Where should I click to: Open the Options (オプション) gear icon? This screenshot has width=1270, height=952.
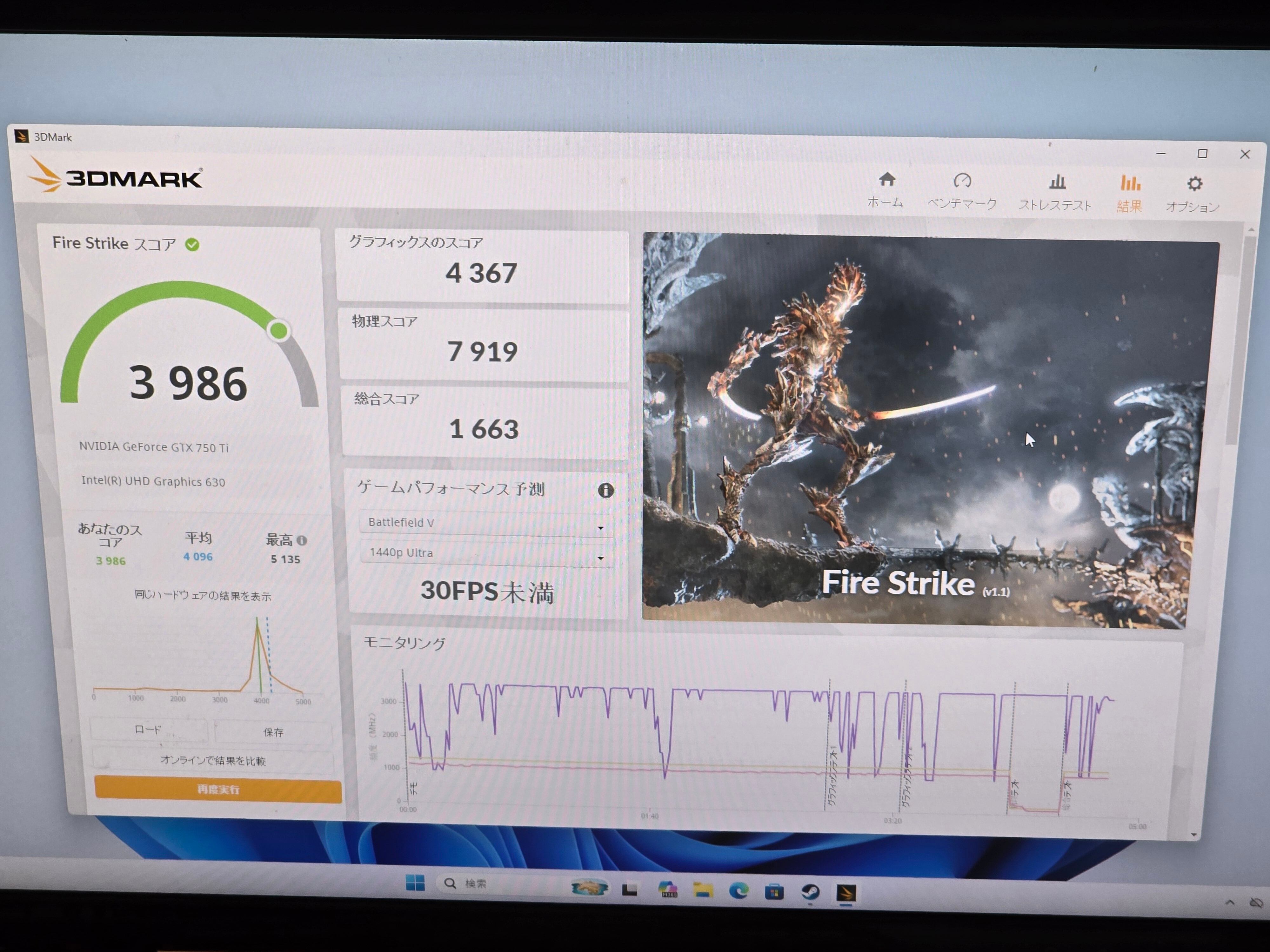pos(1194,184)
